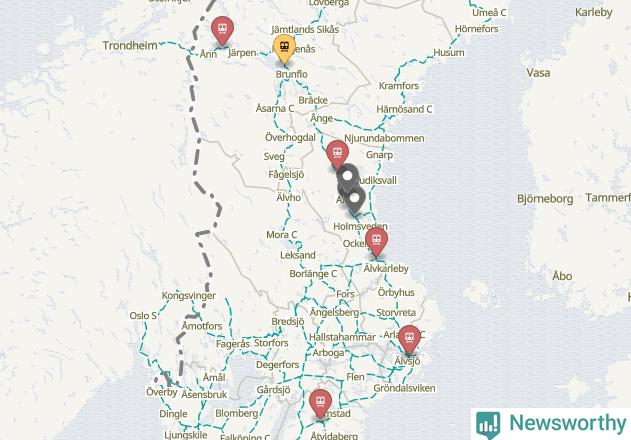The width and height of the screenshot is (631, 440).
Task: Open the red train marker above Älvsjö
Action: [x=409, y=339]
